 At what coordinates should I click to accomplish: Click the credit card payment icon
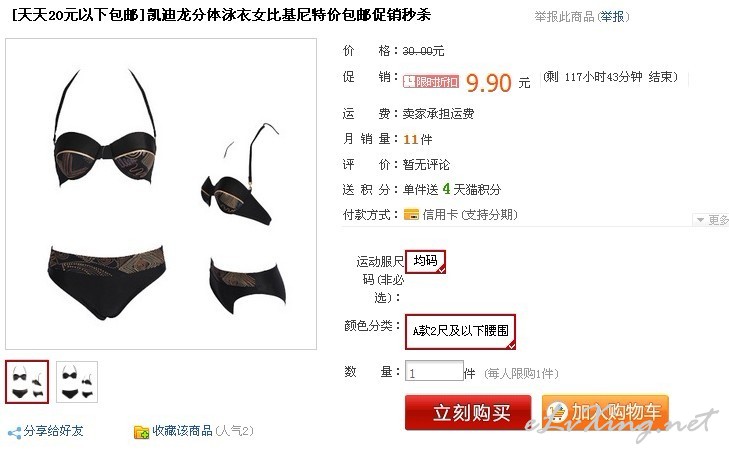coord(411,214)
